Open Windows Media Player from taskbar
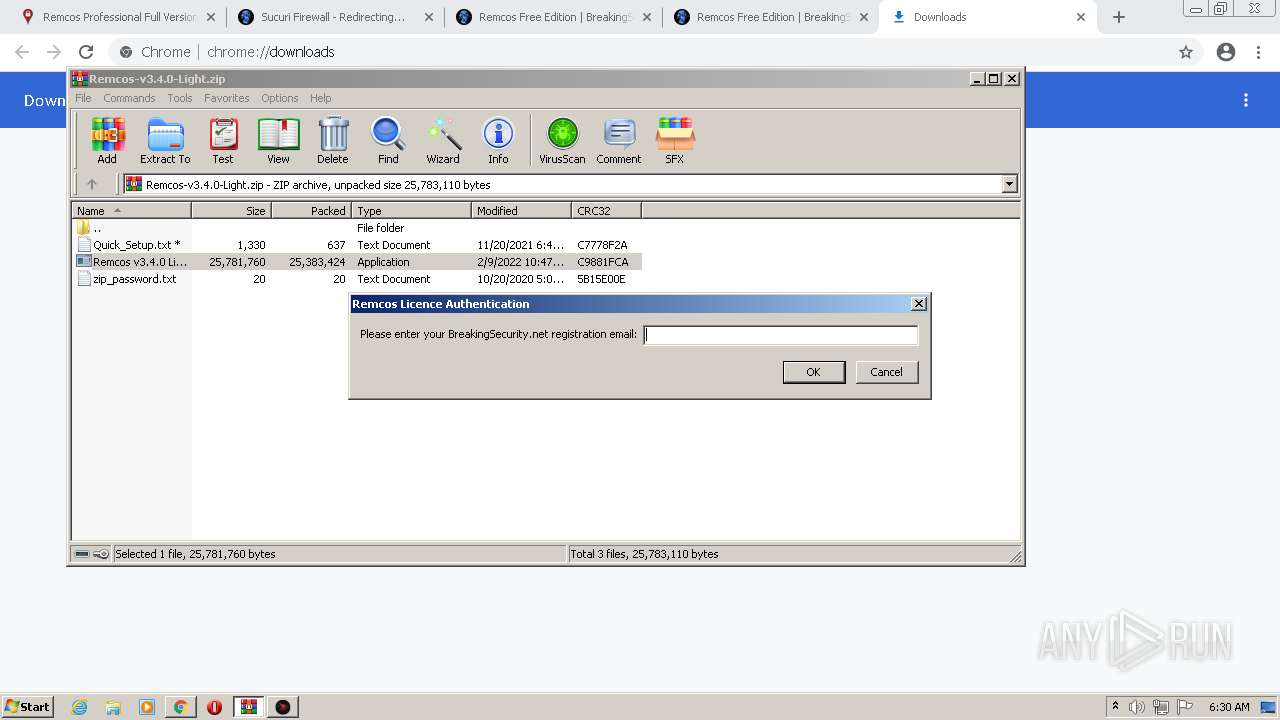The height and width of the screenshot is (720, 1280). point(147,707)
